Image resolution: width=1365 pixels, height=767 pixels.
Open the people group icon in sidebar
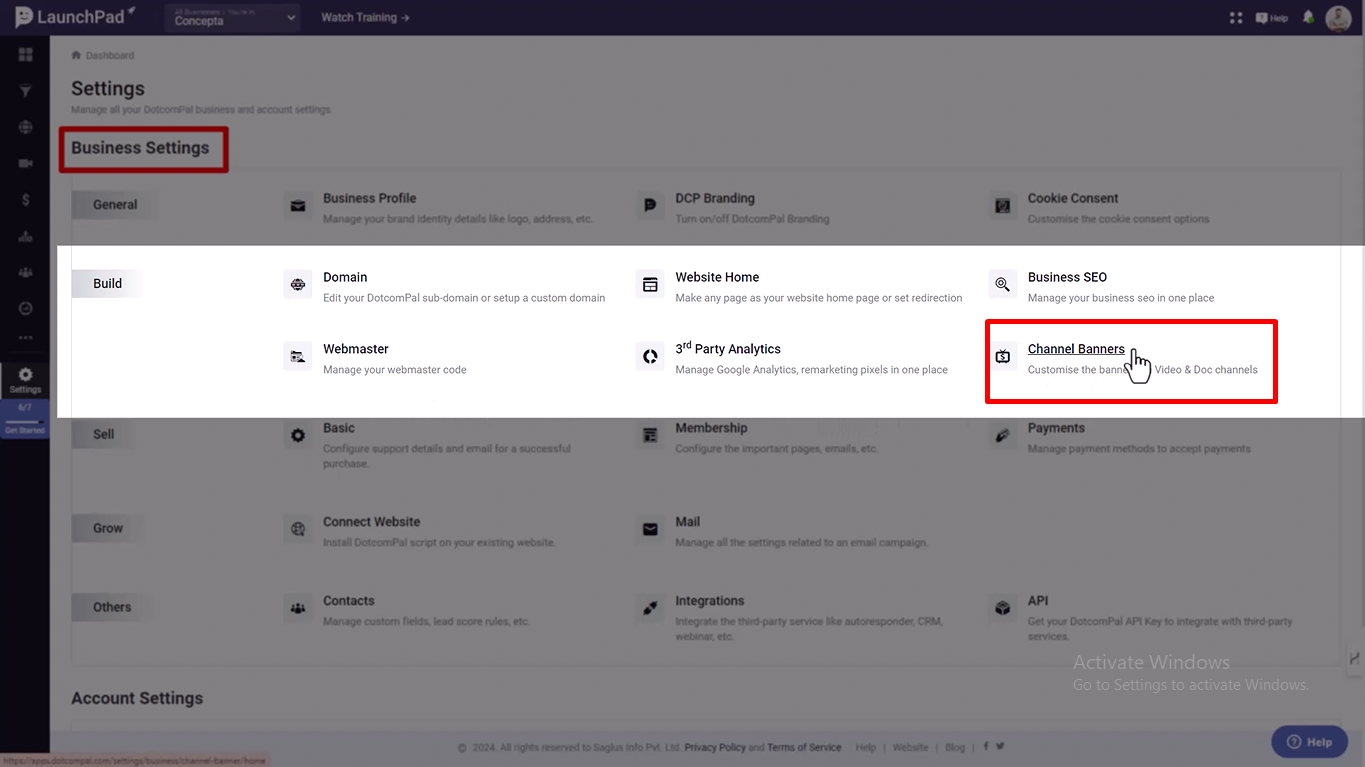tap(25, 272)
